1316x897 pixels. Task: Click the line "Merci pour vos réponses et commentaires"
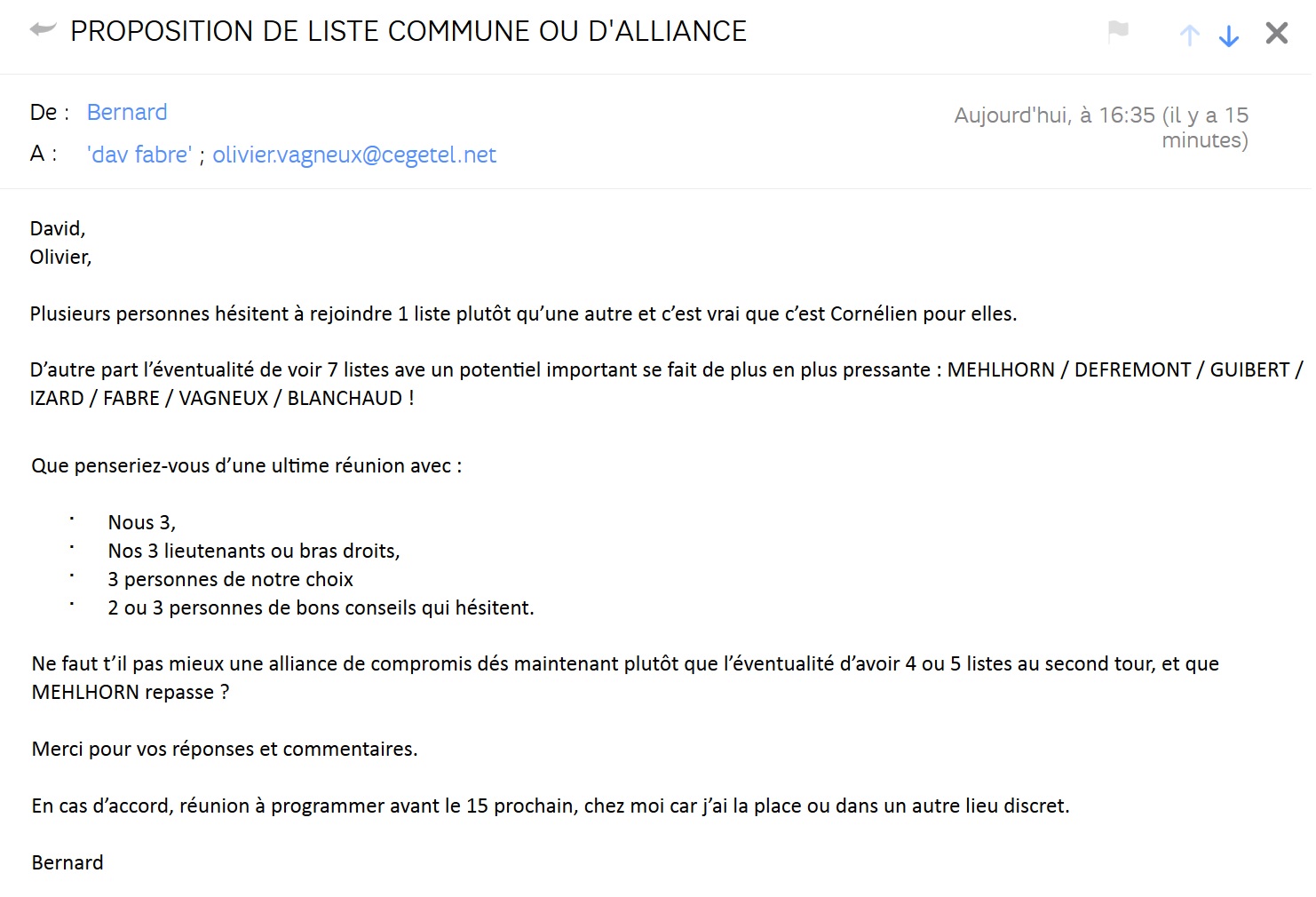[x=225, y=749]
